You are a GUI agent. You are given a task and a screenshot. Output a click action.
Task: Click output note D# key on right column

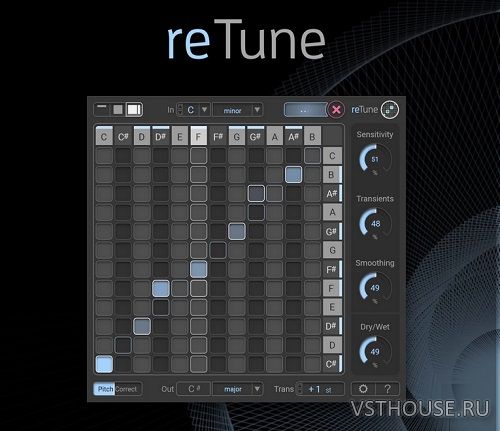(332, 326)
